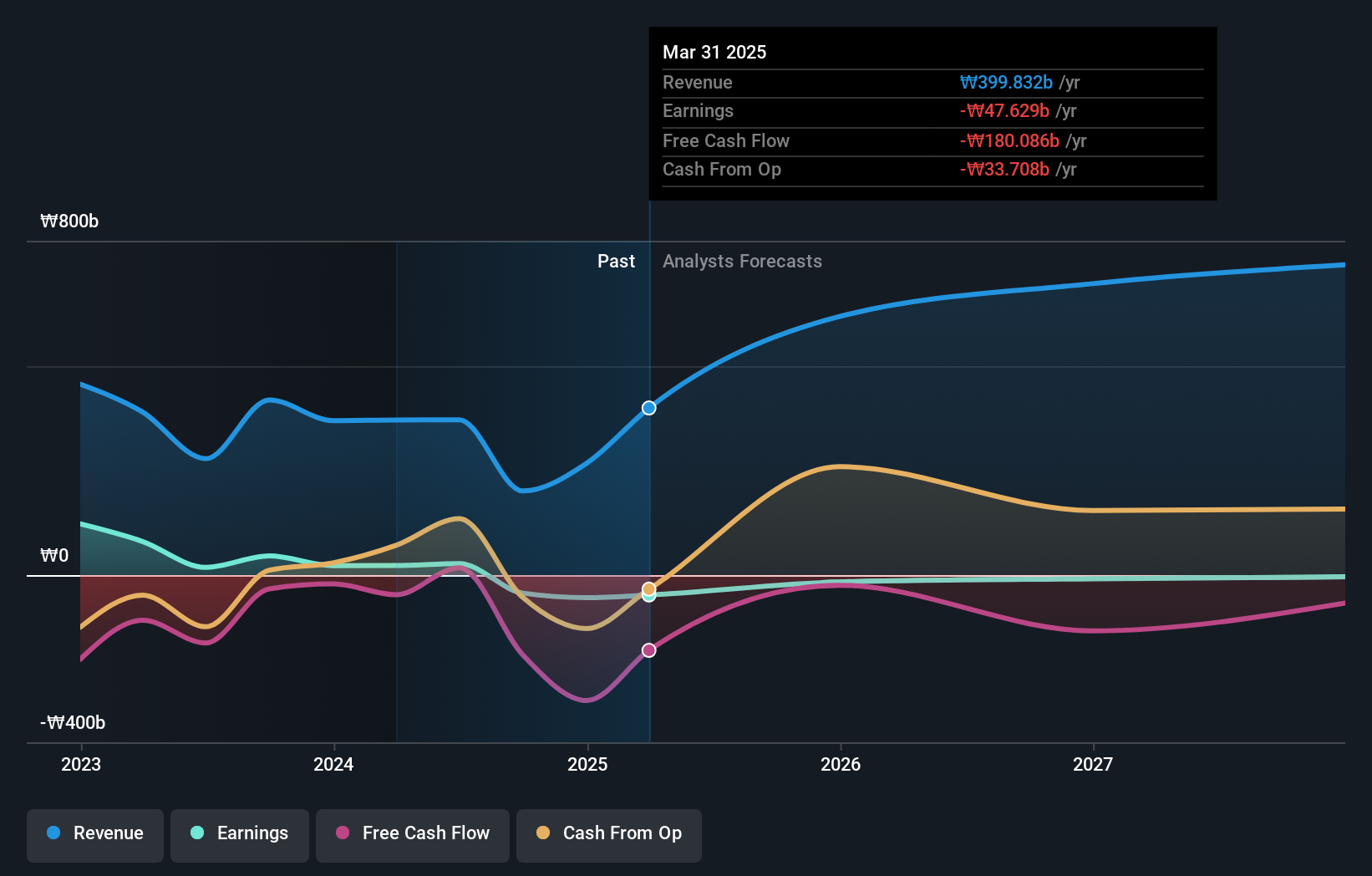Click the ₩399.832b revenue value
Image resolution: width=1372 pixels, height=876 pixels.
(1006, 82)
